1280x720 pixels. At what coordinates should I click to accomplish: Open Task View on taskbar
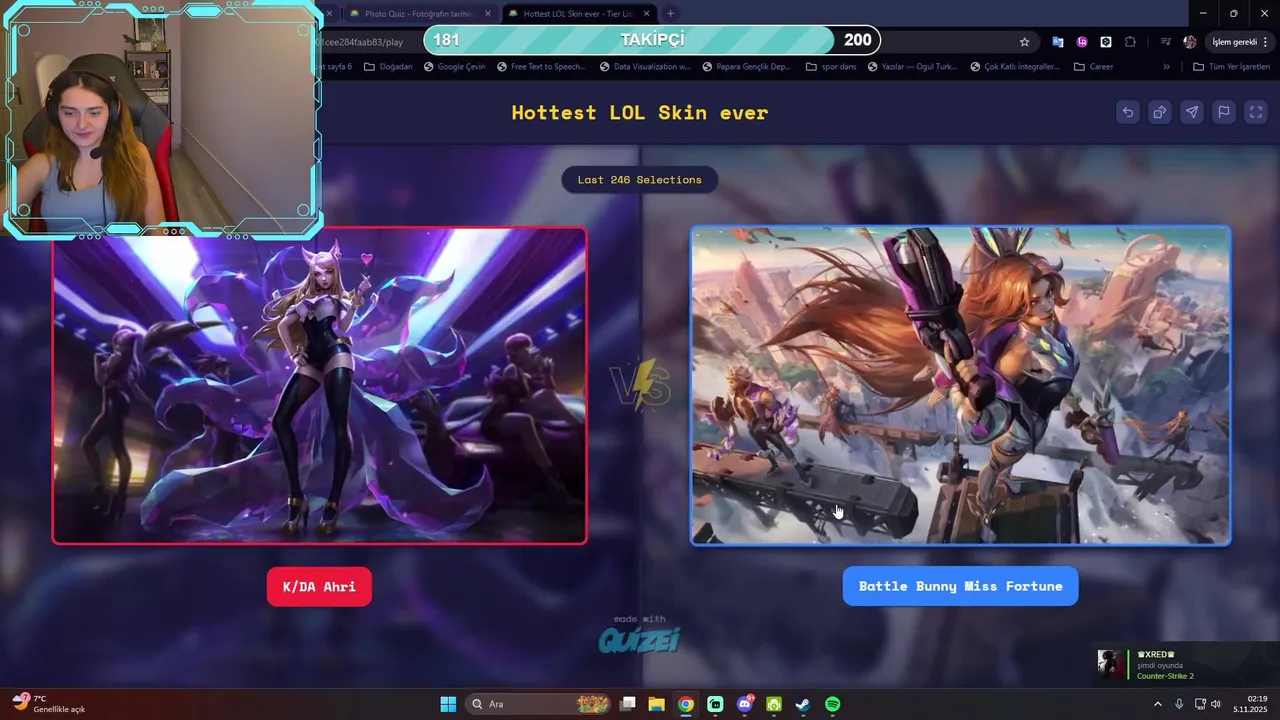coord(627,704)
